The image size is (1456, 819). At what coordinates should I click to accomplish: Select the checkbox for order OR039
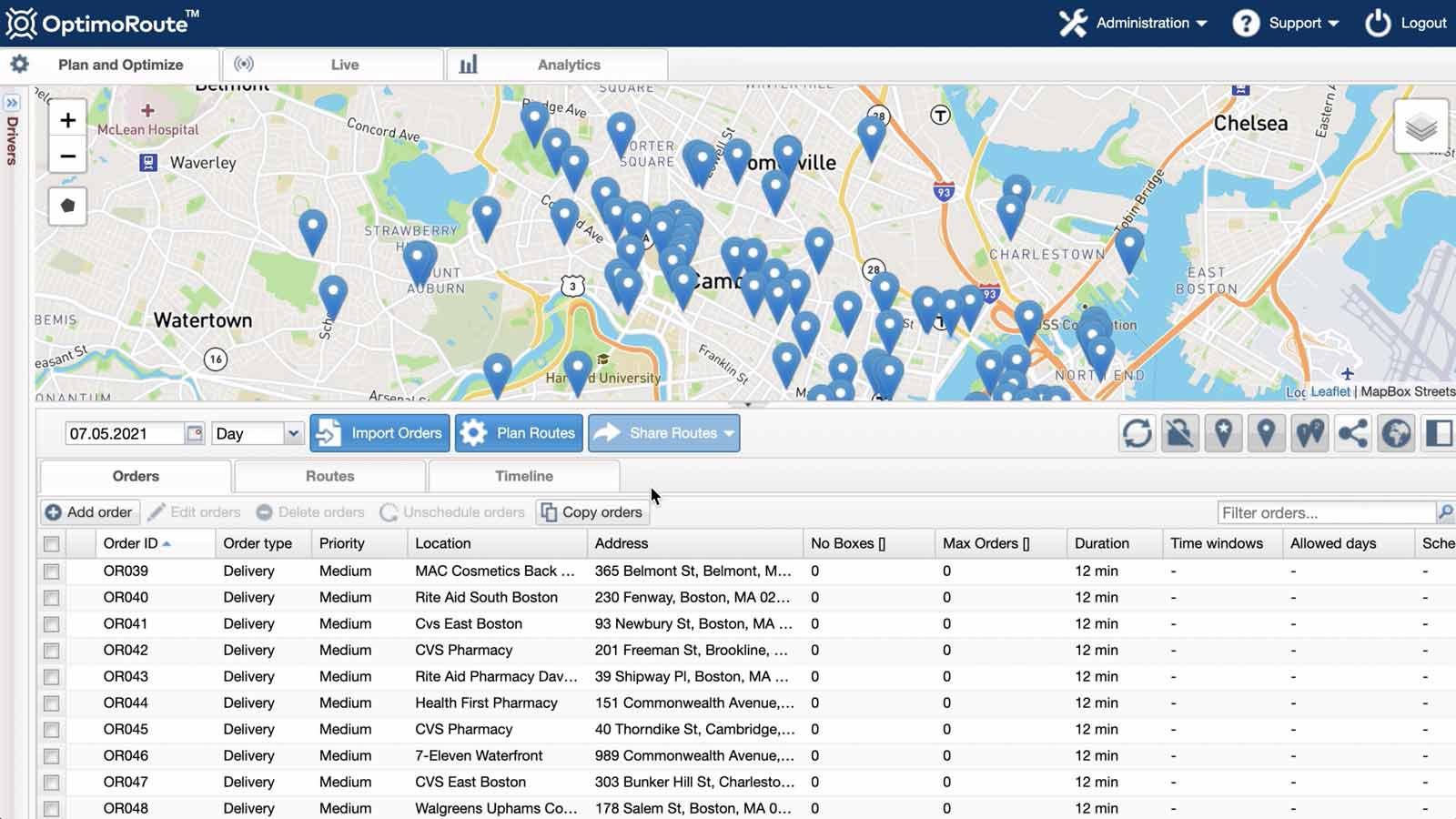(52, 571)
